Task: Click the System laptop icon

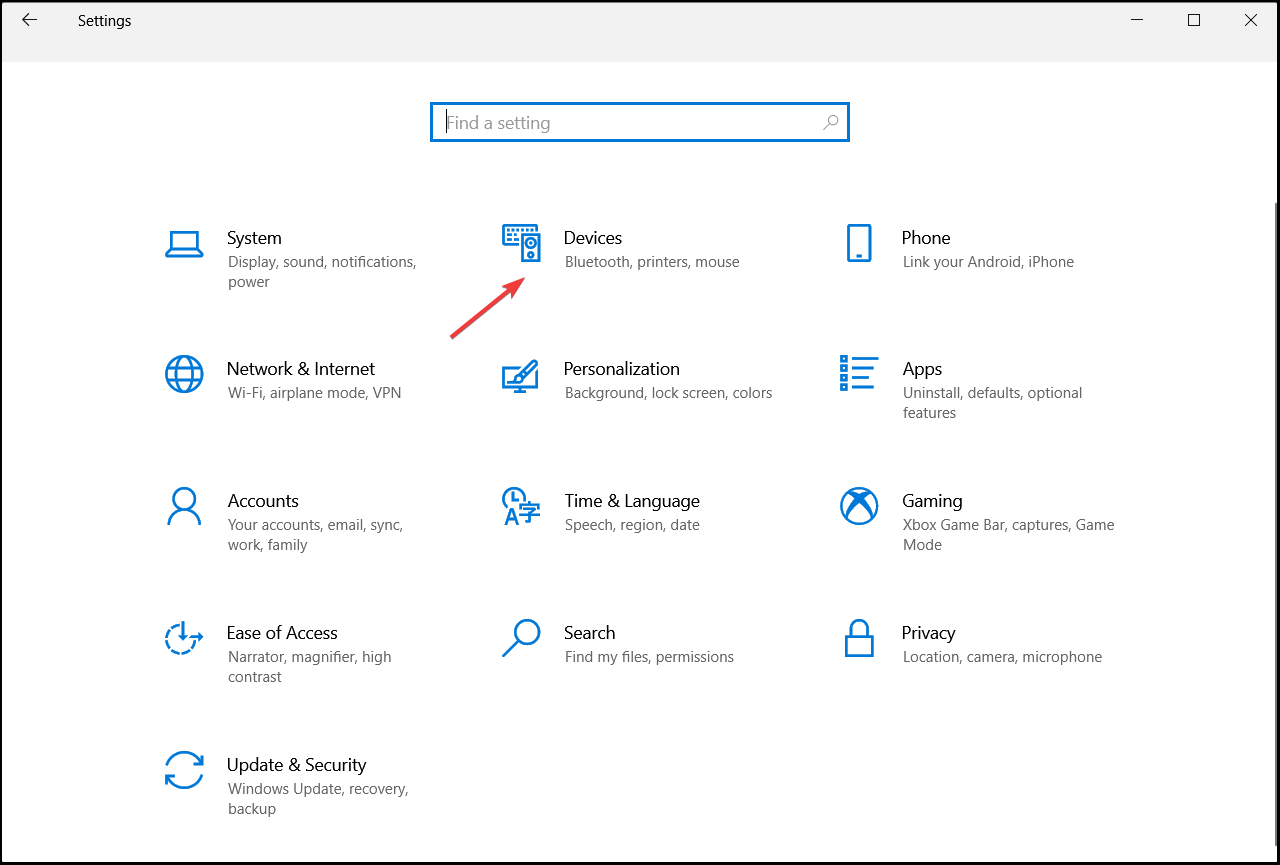Action: (x=184, y=244)
